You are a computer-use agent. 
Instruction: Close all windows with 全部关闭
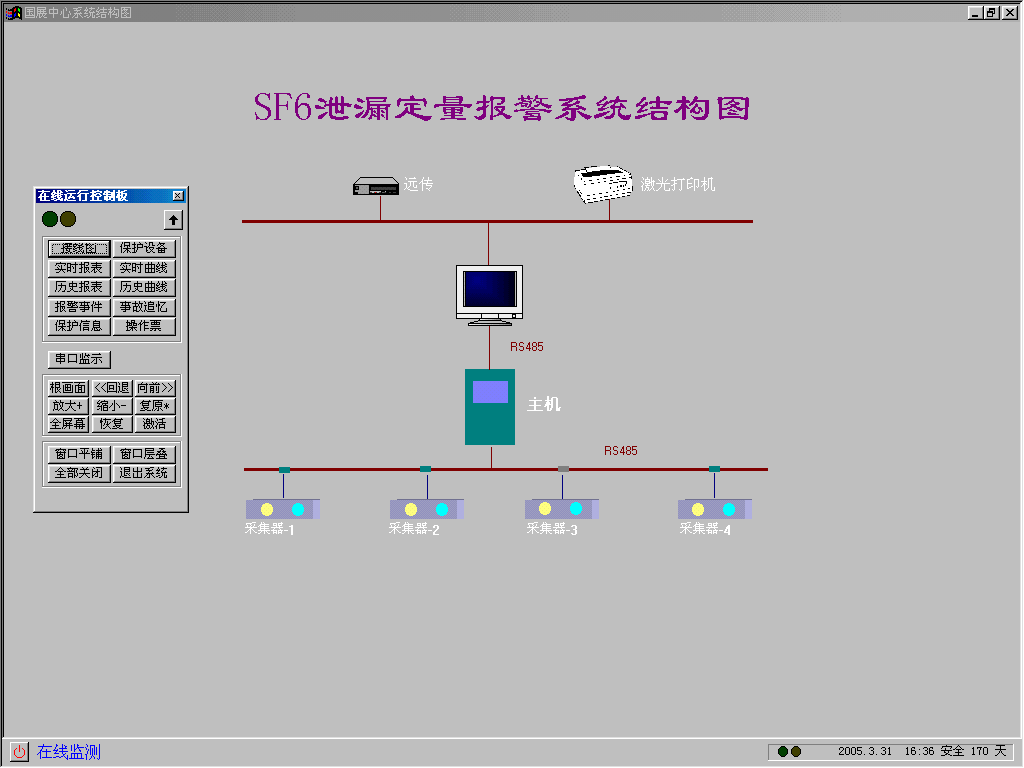[79, 473]
